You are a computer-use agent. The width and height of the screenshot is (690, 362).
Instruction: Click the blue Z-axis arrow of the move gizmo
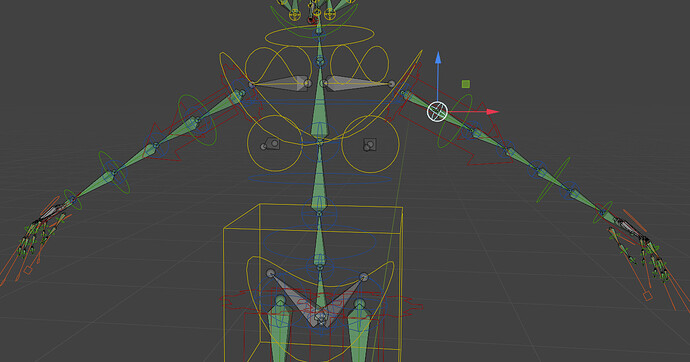click(438, 59)
